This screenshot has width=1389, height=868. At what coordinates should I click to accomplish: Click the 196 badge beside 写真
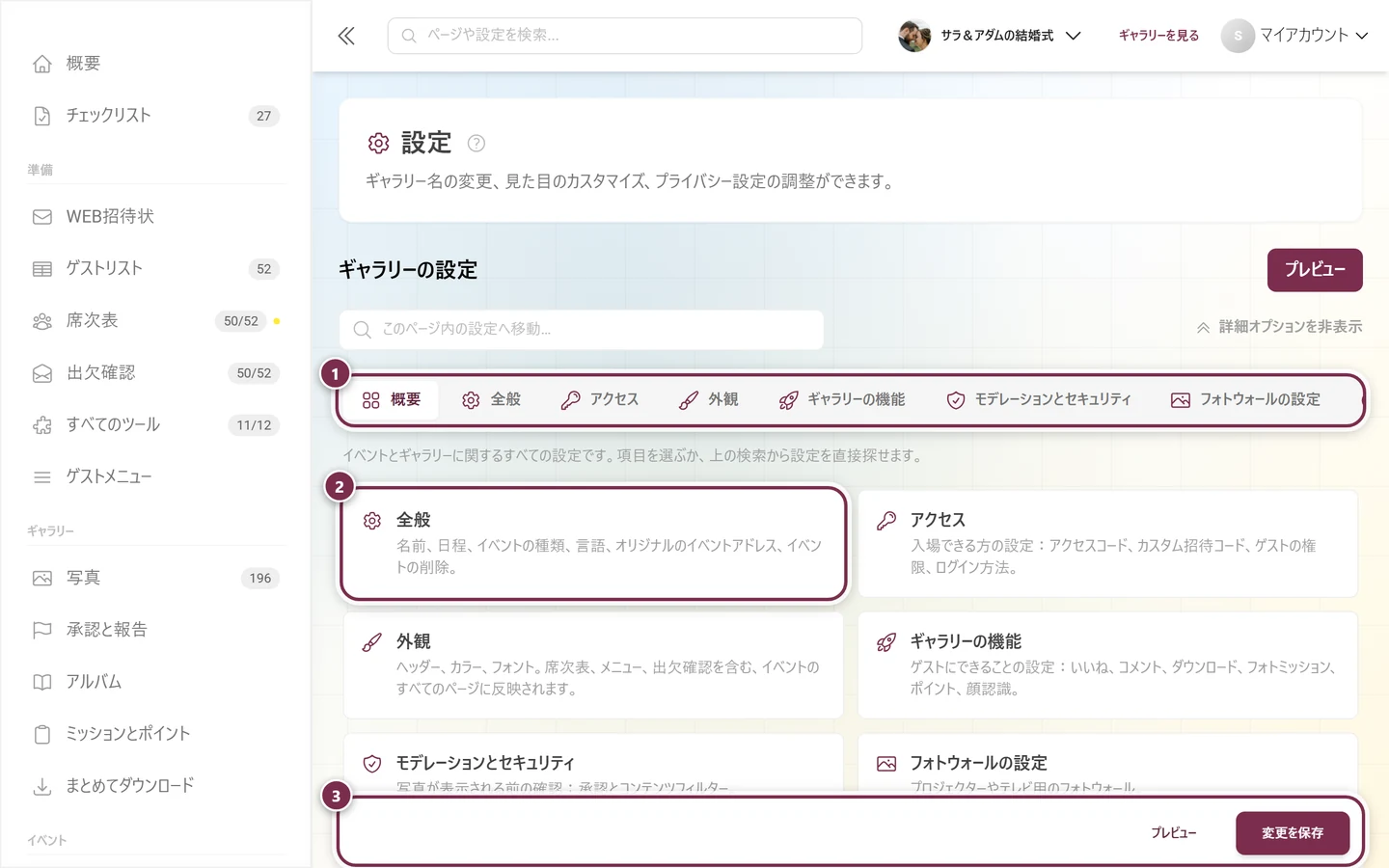(260, 579)
